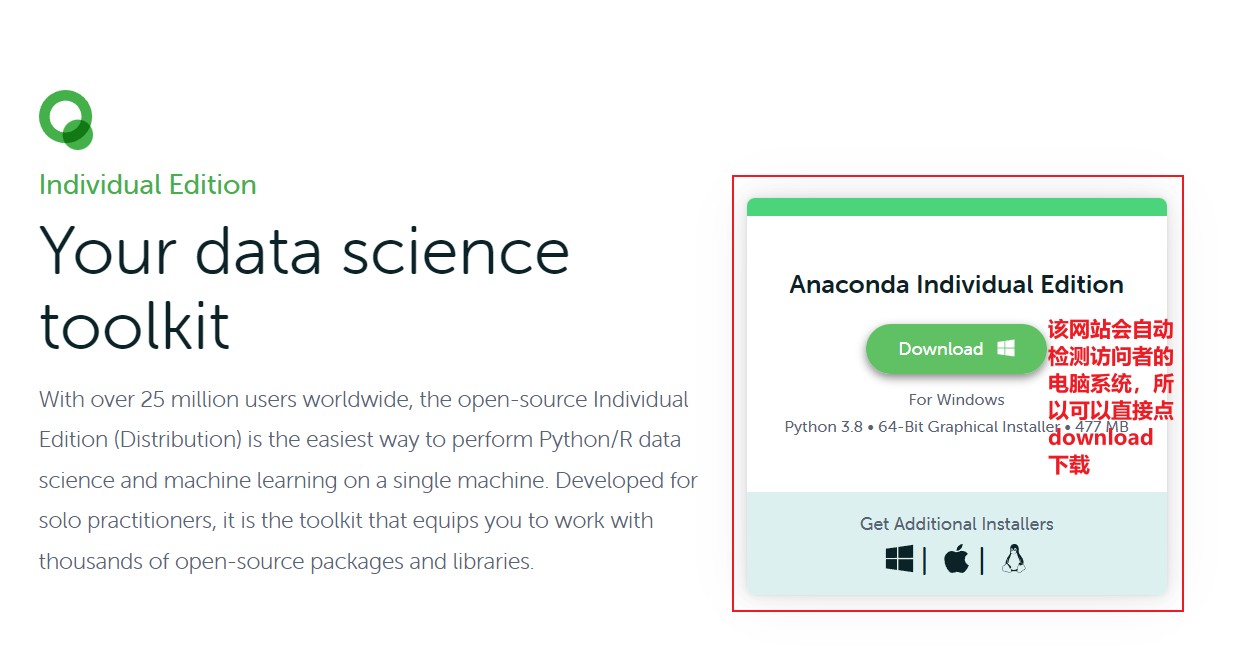
Task: Click the For Windows label
Action: coord(956,400)
